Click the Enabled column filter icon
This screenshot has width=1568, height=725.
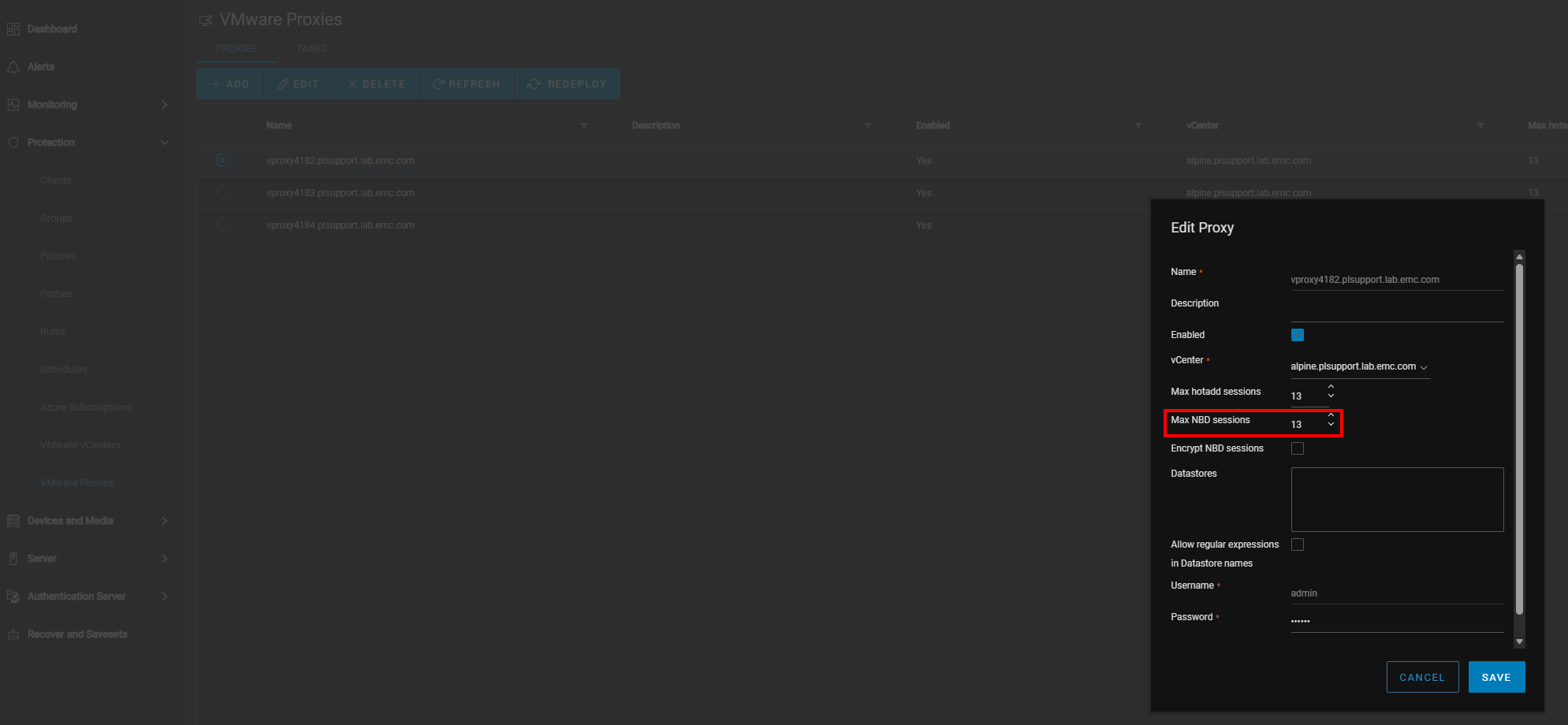[x=1138, y=126]
